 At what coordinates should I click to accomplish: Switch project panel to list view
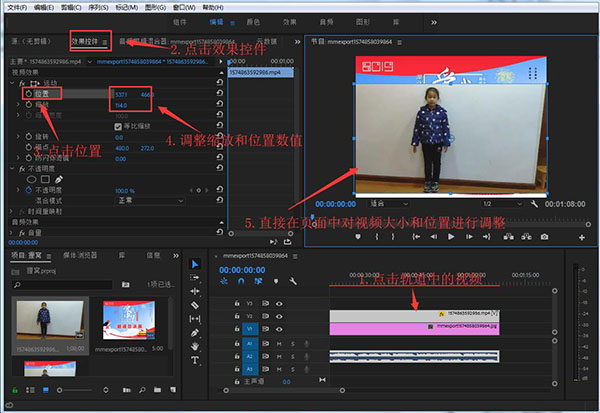click(30, 390)
